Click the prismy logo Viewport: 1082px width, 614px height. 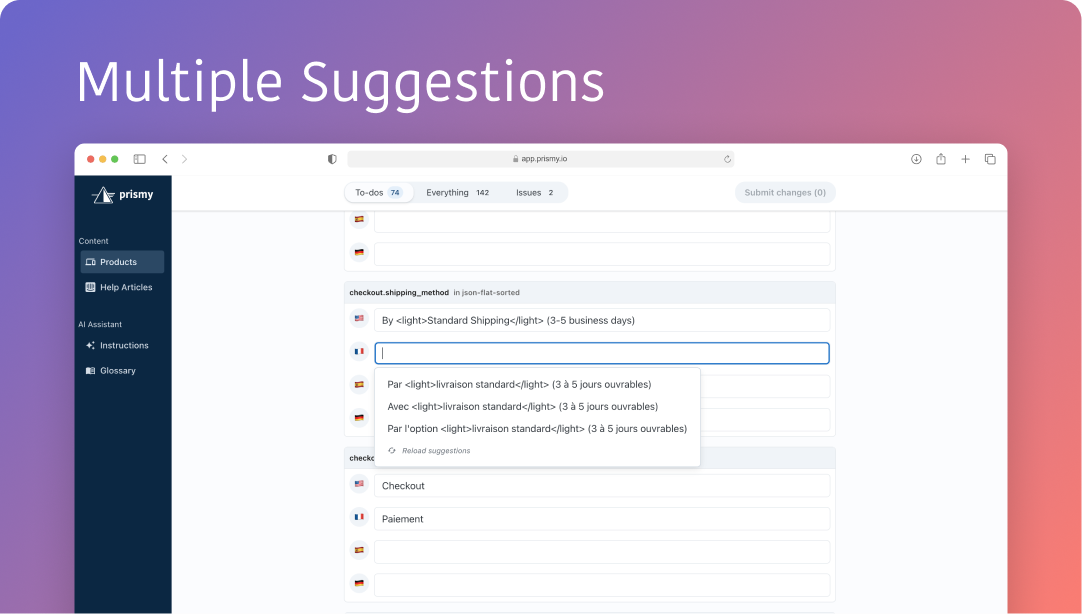tap(122, 194)
